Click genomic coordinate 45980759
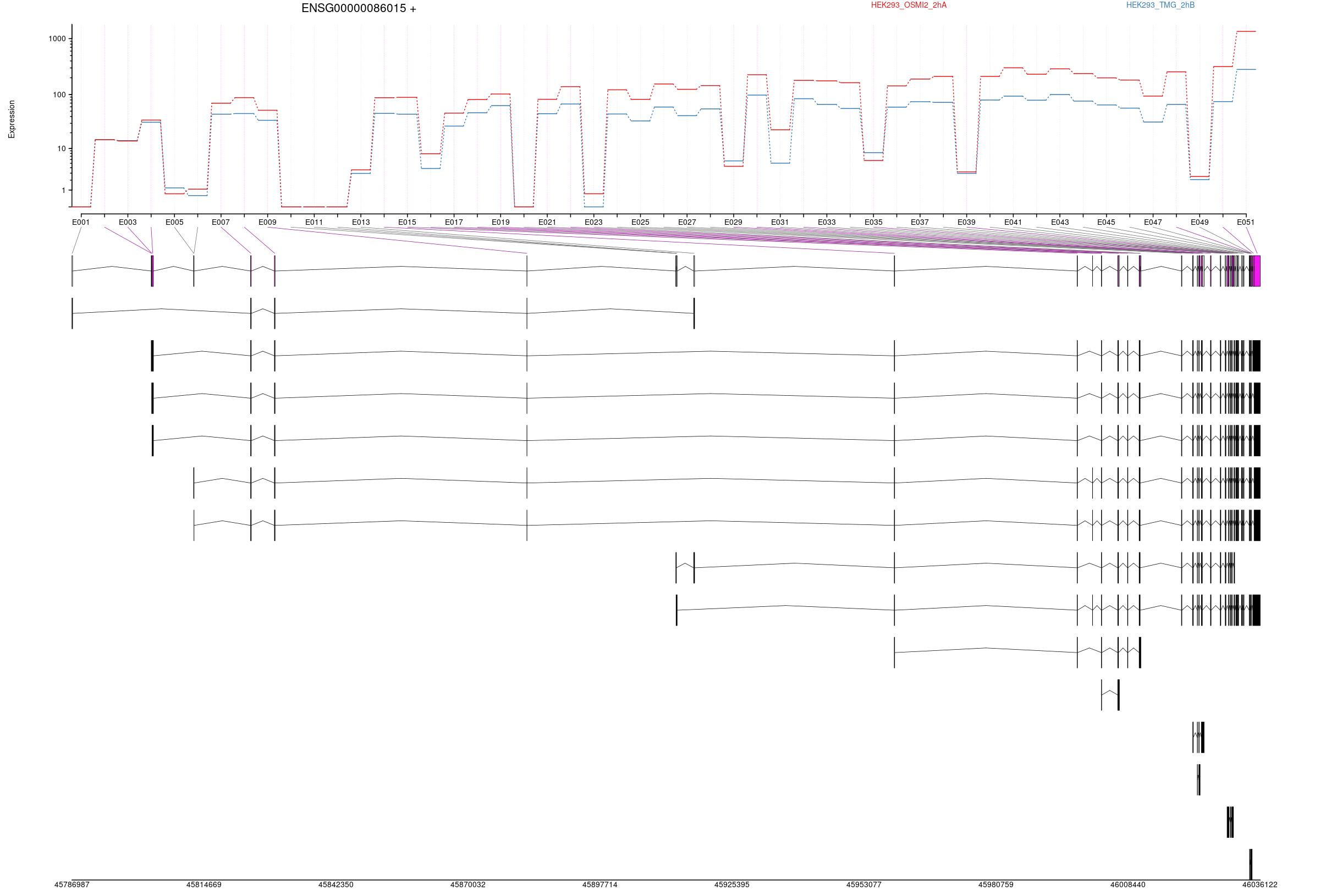The image size is (1320, 896). (x=996, y=885)
